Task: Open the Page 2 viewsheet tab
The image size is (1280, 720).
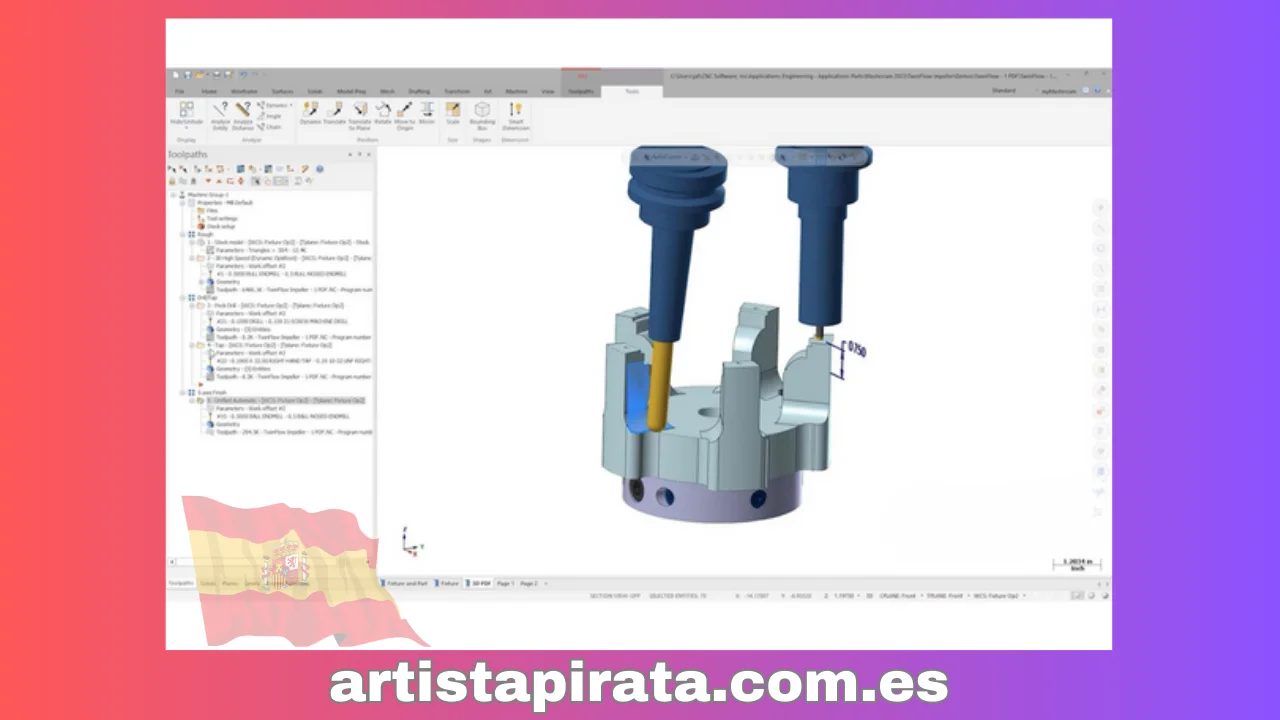Action: coord(528,583)
